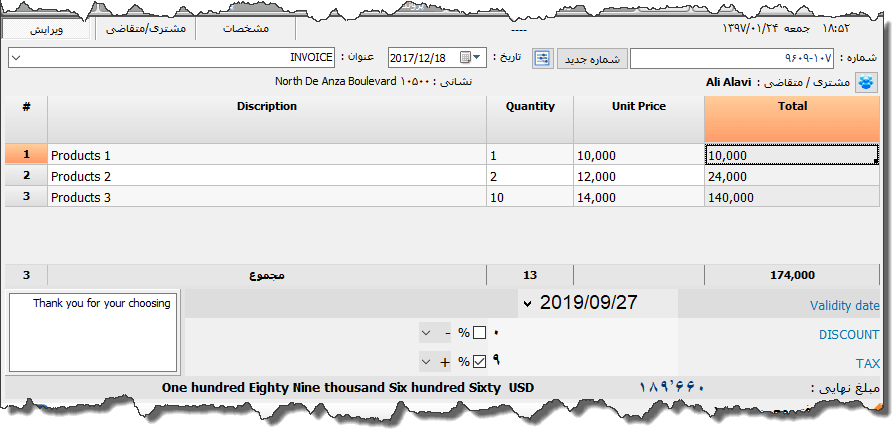This screenshot has width=892, height=429.
Task: Open the calendar picker in date field
Action: point(465,57)
